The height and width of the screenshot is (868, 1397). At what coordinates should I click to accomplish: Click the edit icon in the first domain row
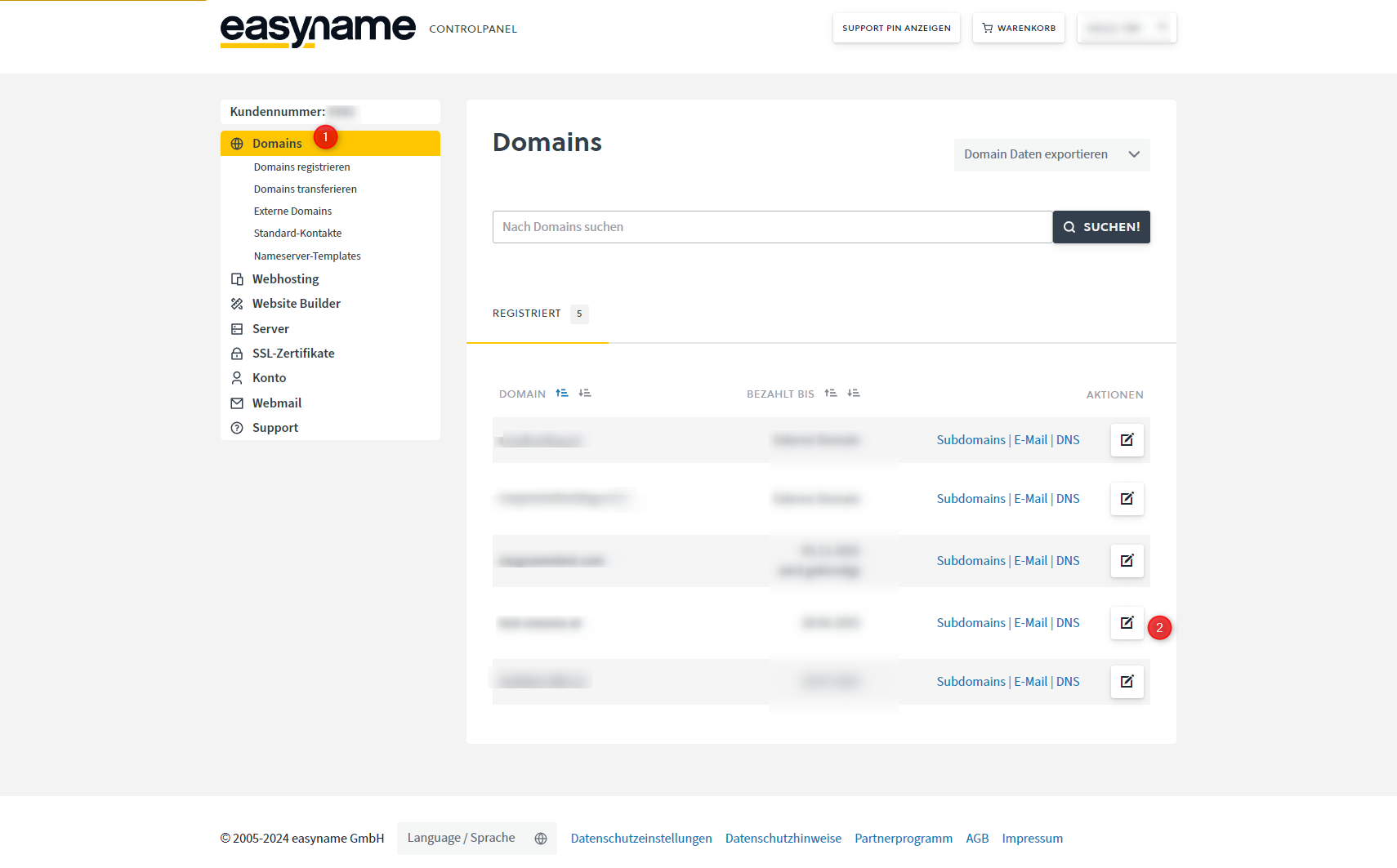[x=1127, y=440]
